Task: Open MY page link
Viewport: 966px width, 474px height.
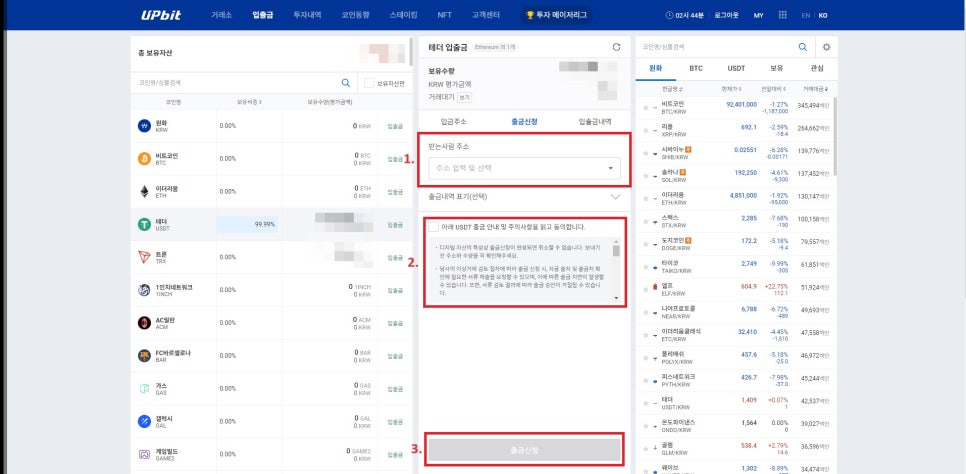Action: pos(758,15)
